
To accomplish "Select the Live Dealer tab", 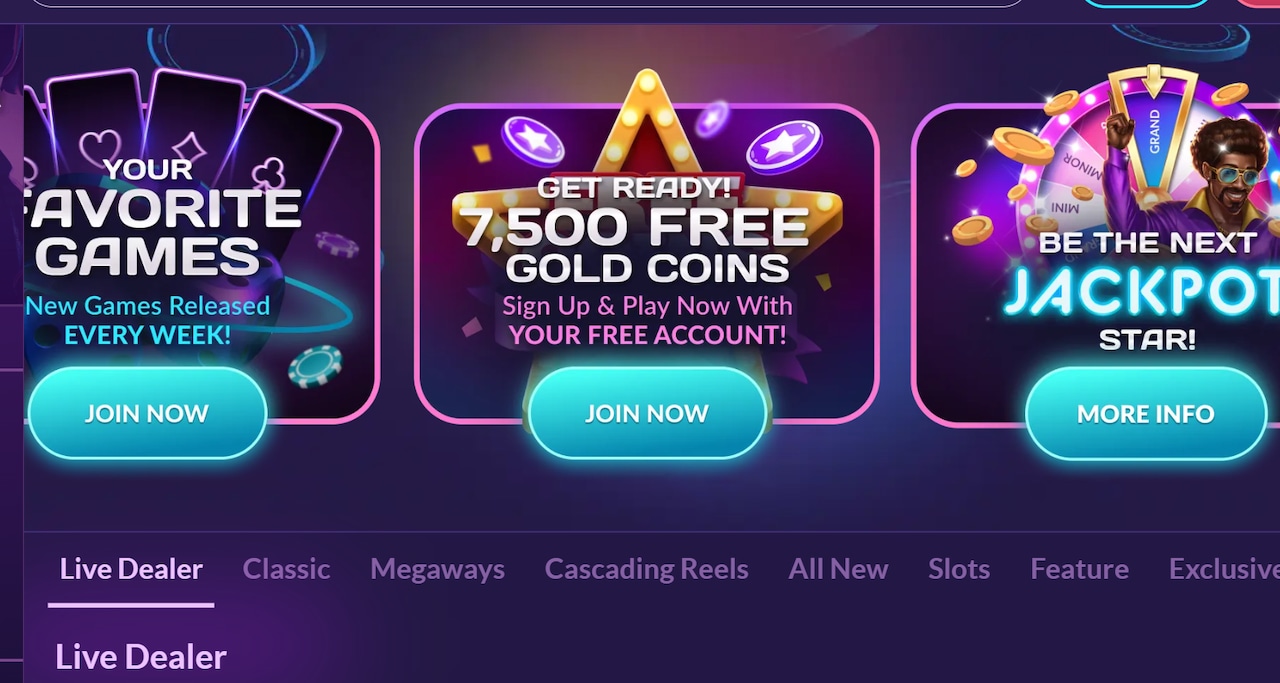I will click(x=131, y=569).
